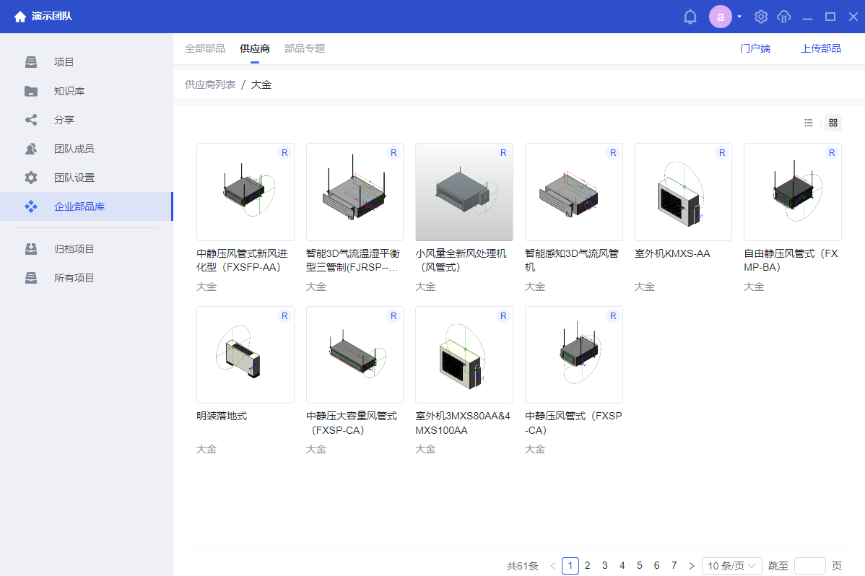The image size is (865, 576).
Task: Switch to grid view layout
Action: coord(833,122)
